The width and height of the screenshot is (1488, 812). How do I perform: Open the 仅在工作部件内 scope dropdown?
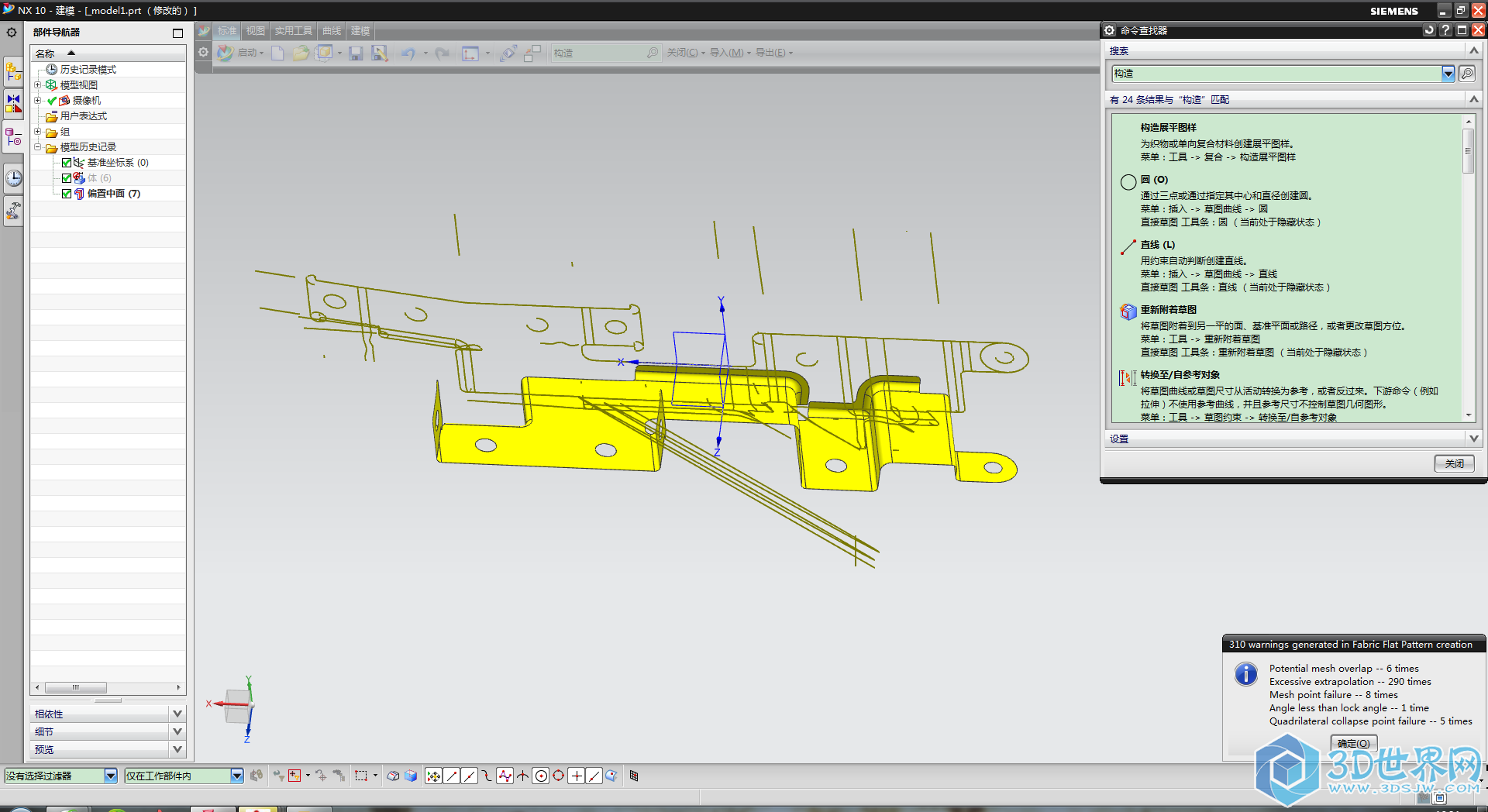[237, 776]
